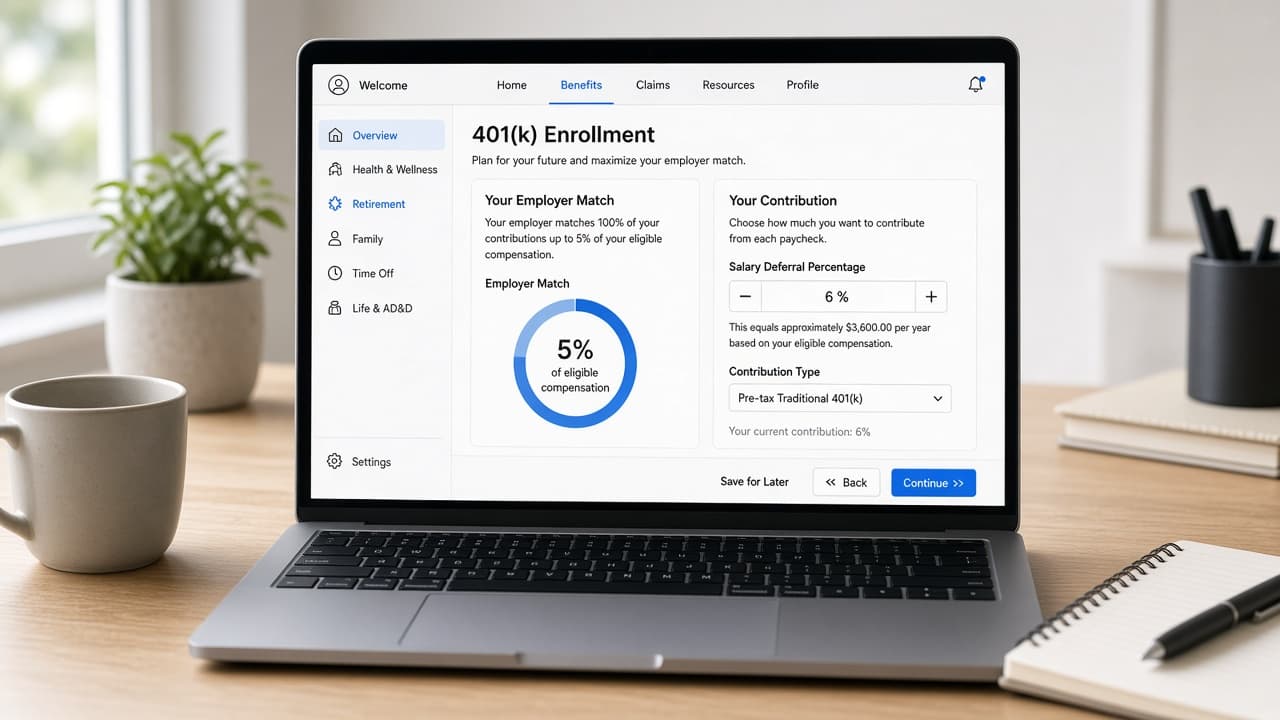
Task: Click the Time Off clock icon
Action: (x=335, y=273)
